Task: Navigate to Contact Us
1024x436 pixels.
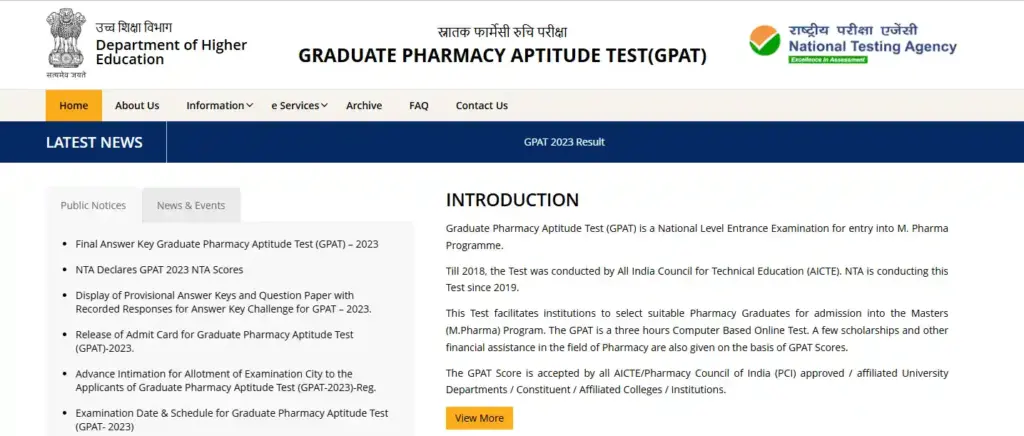Action: point(482,106)
